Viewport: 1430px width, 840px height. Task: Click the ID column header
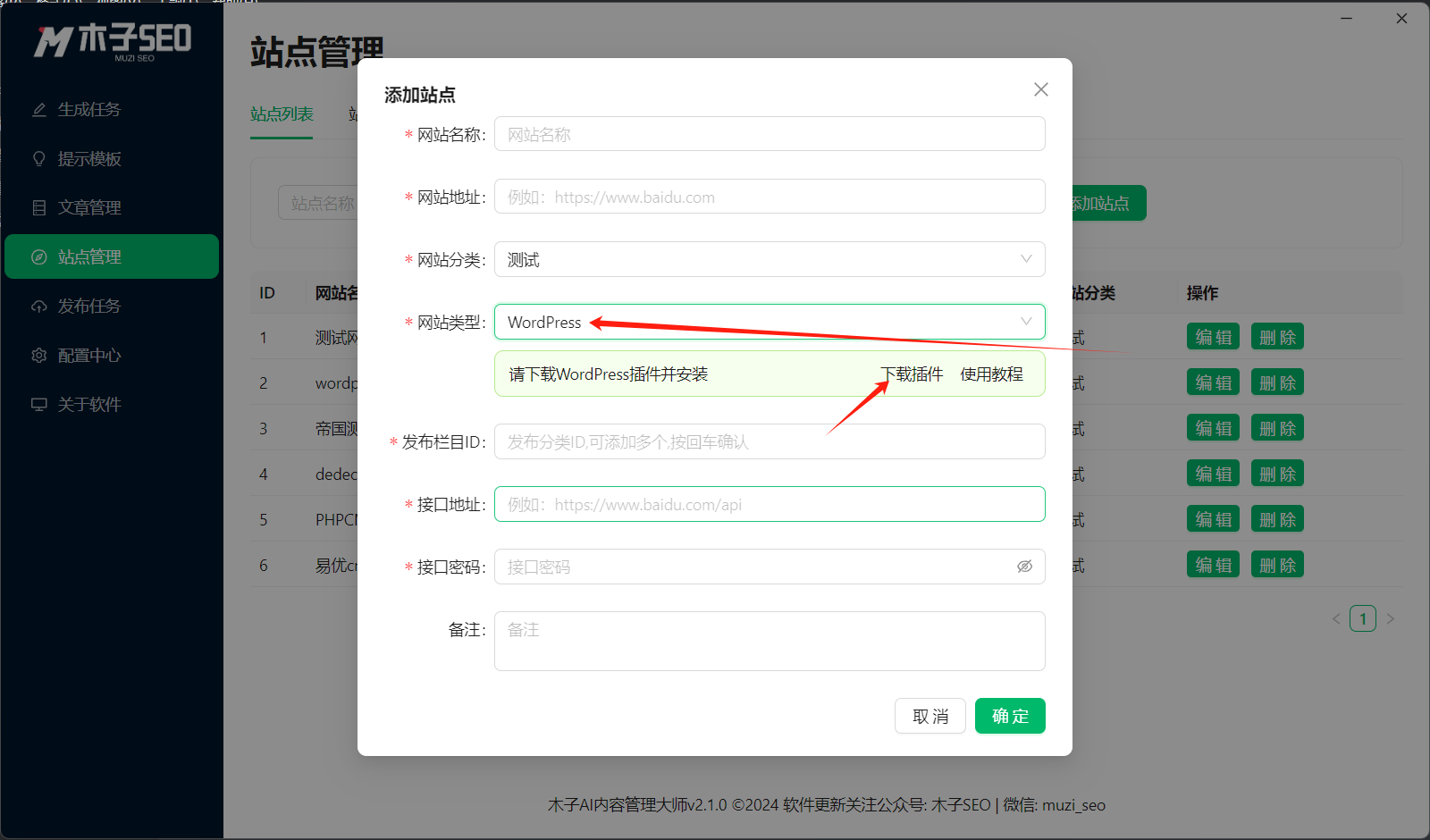tap(267, 293)
